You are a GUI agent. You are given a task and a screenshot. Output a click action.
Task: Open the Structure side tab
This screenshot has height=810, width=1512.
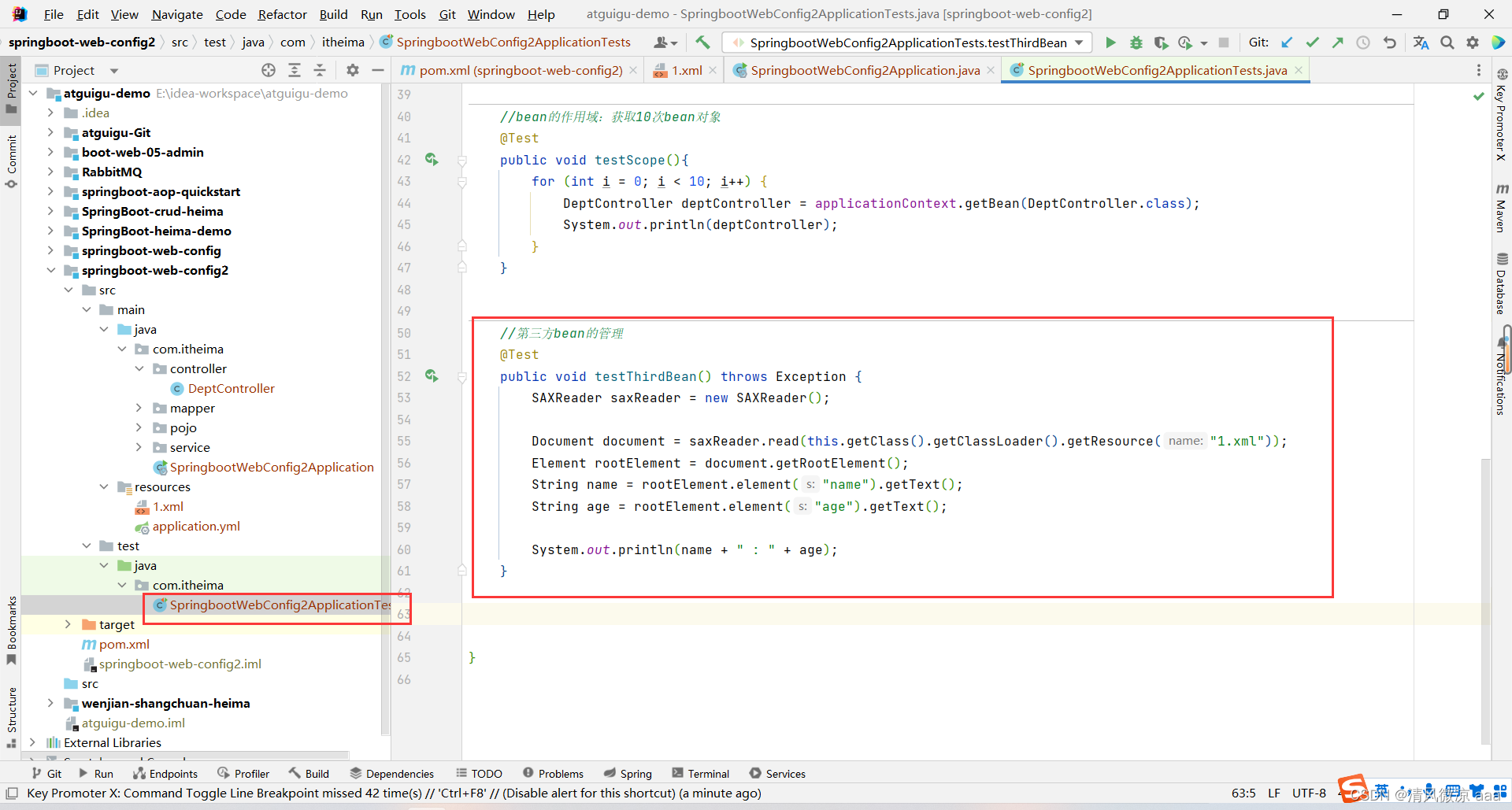(11, 717)
